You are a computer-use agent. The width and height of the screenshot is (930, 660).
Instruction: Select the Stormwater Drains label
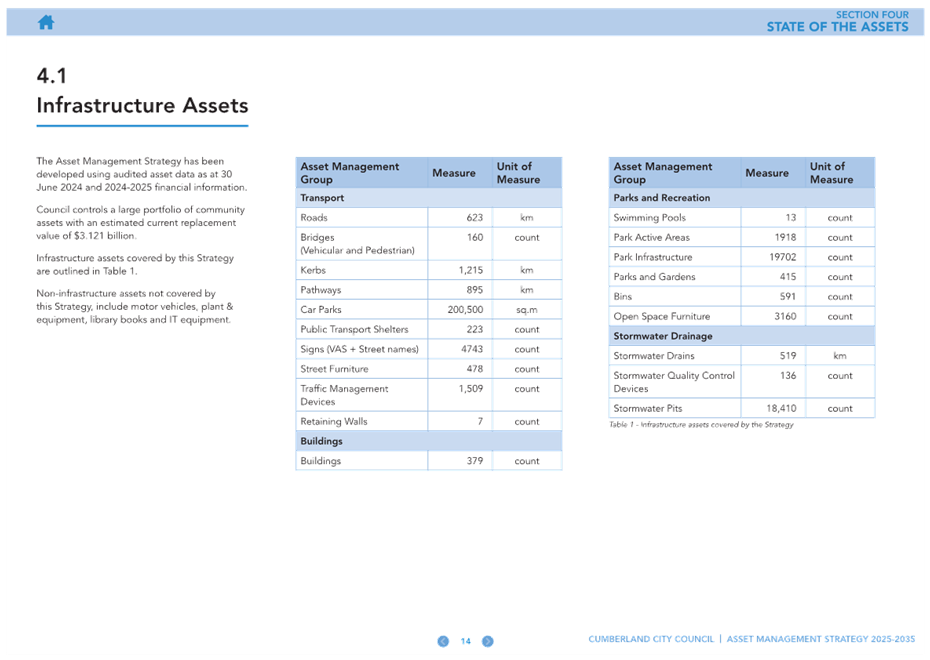pyautogui.click(x=654, y=356)
